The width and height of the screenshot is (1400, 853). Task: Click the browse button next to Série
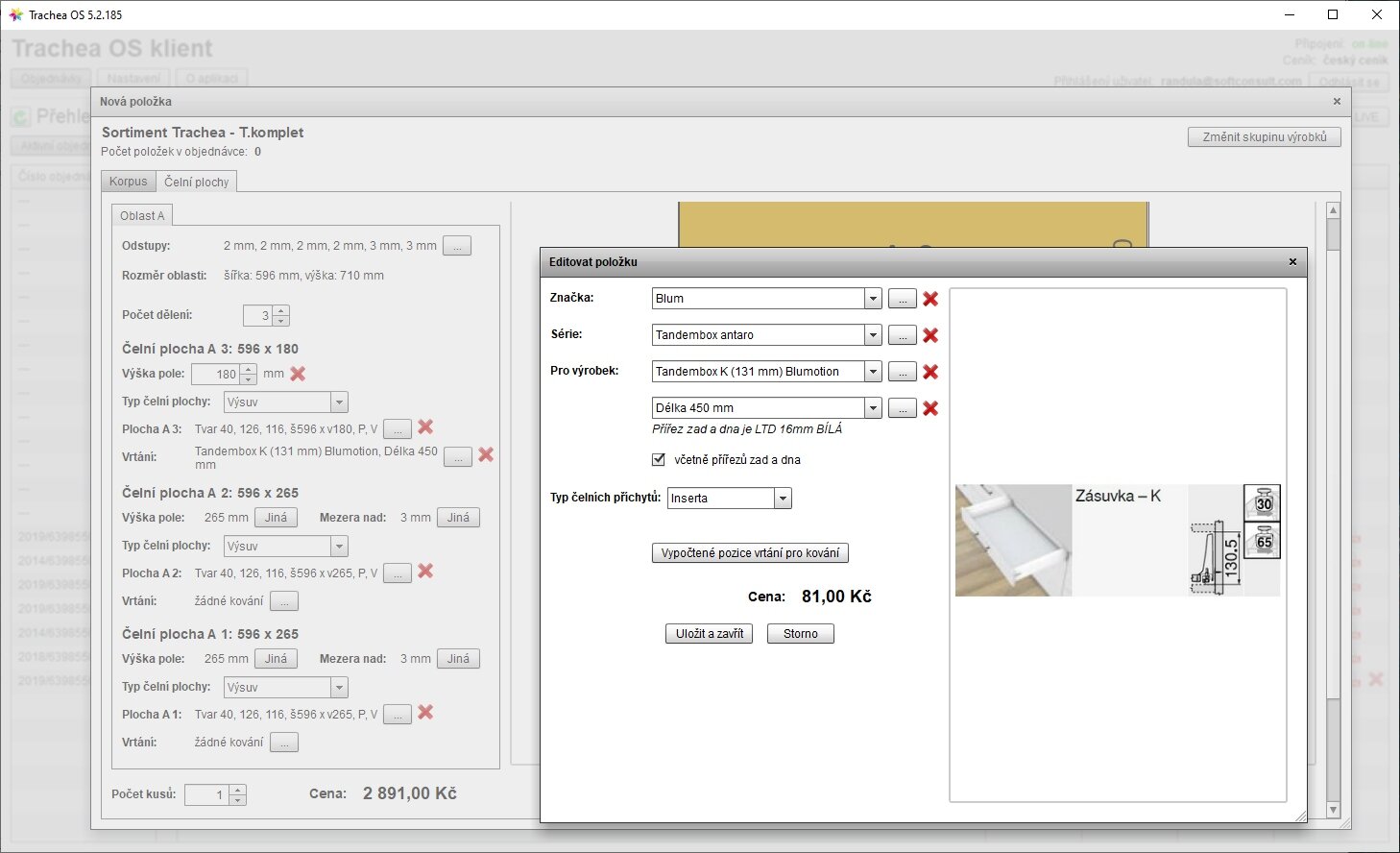pyautogui.click(x=902, y=335)
